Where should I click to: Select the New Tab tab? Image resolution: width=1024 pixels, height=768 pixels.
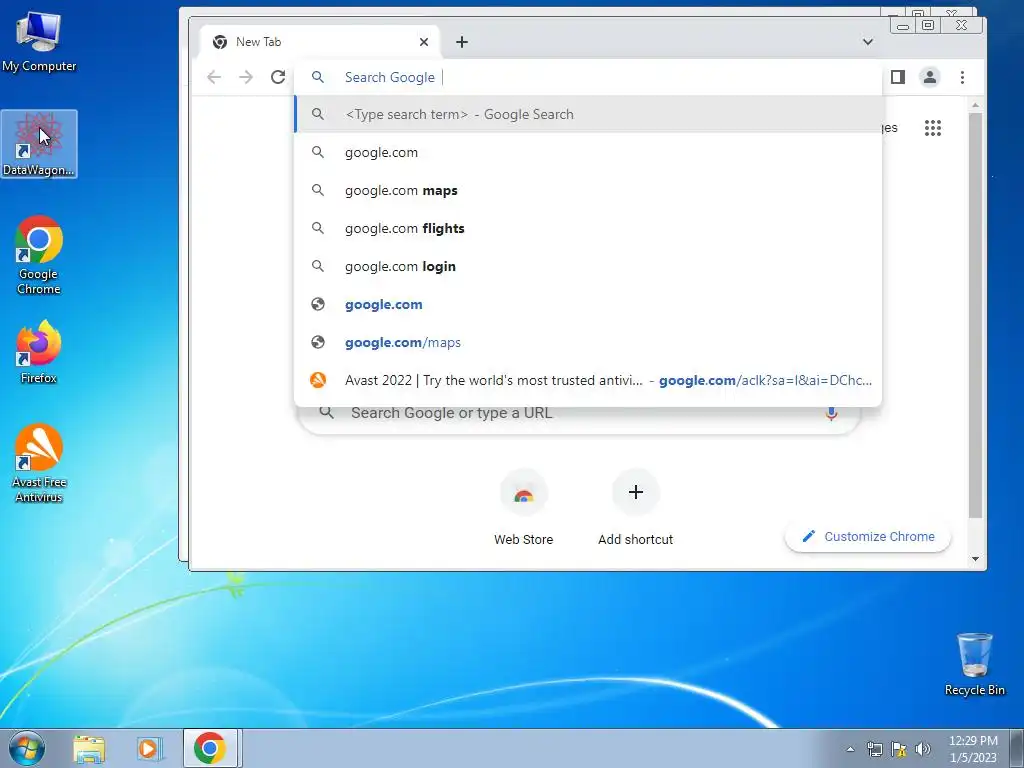[x=319, y=42]
